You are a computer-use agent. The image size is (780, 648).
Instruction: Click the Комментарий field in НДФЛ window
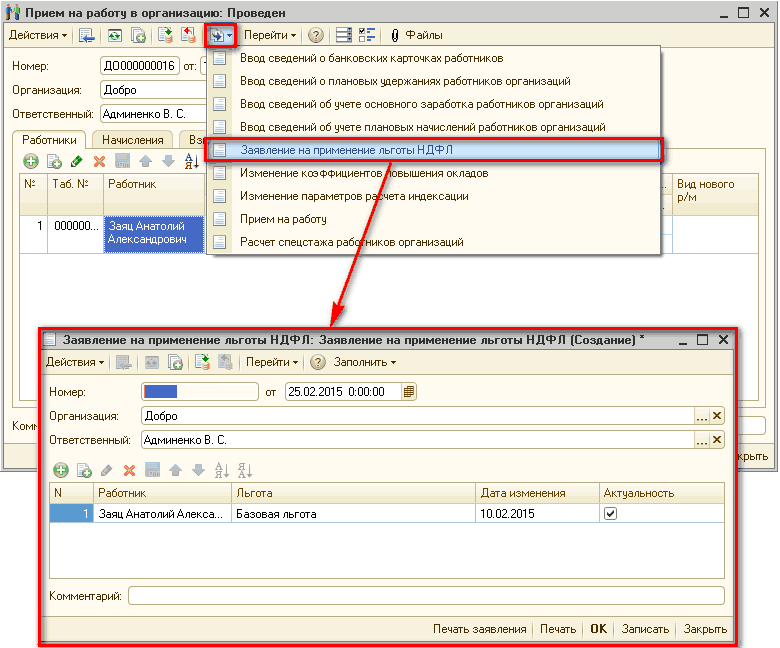click(x=425, y=596)
